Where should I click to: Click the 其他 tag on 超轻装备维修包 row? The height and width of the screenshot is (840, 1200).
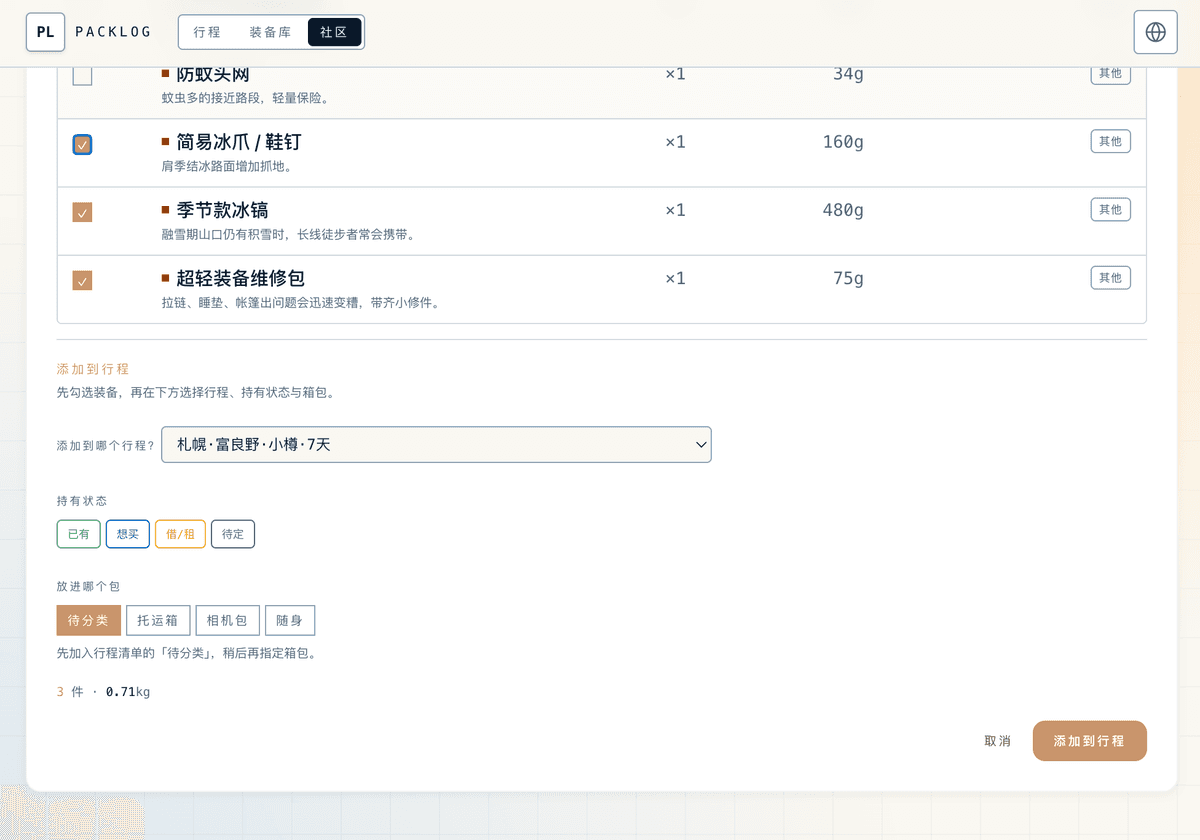click(x=1110, y=277)
